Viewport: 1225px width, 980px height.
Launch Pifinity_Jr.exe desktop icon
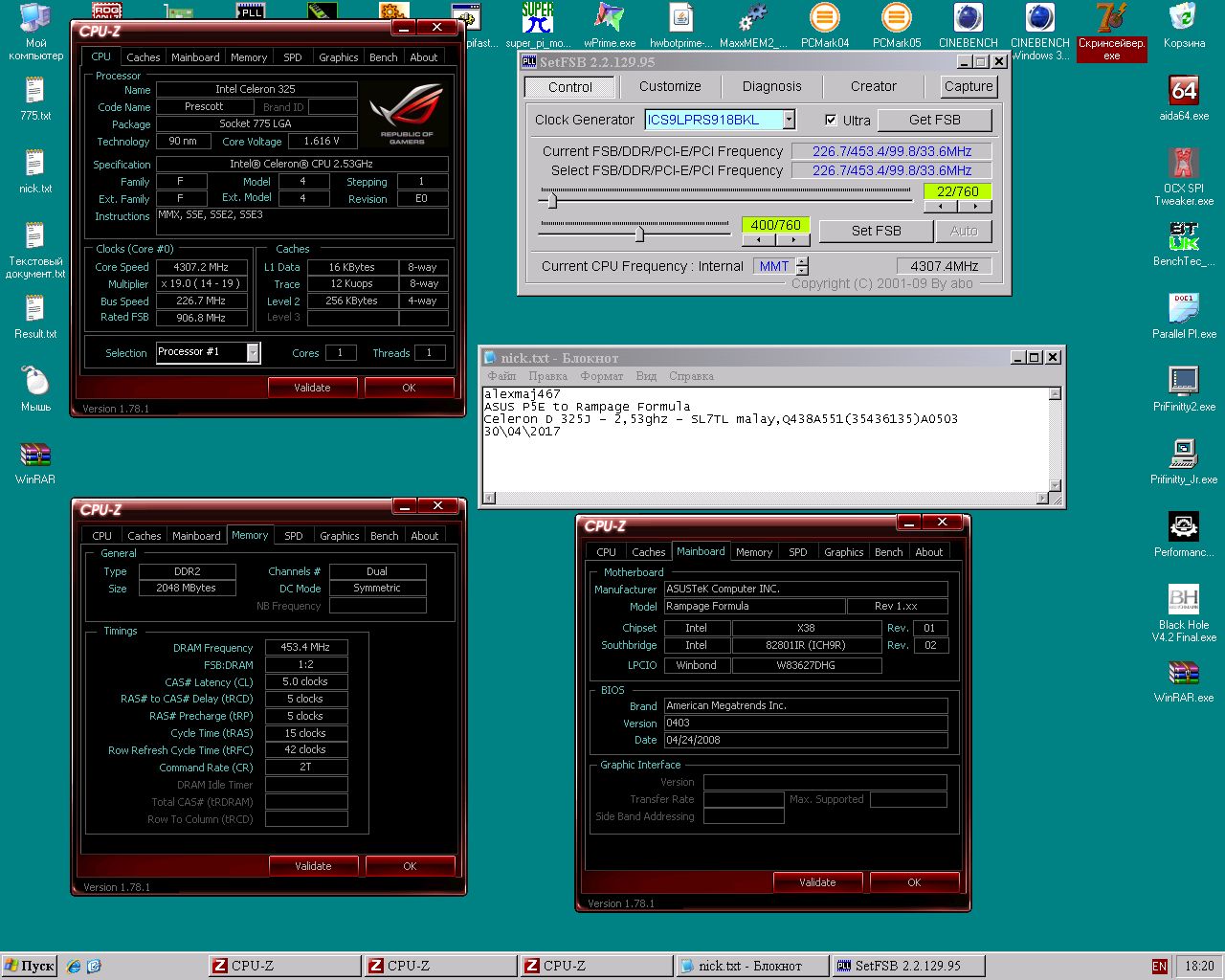tap(1184, 461)
